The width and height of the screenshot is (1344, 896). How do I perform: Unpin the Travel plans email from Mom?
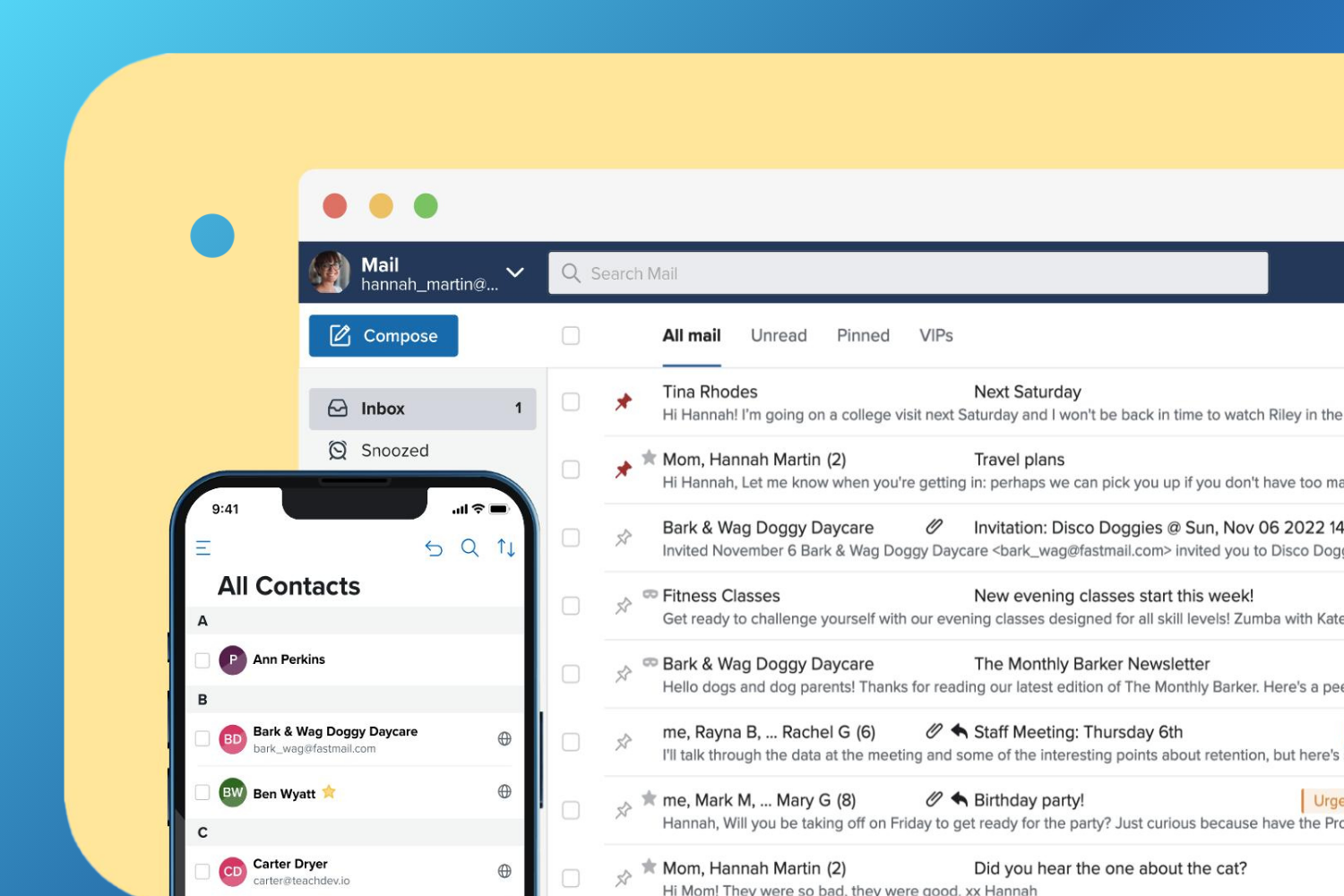point(624,470)
